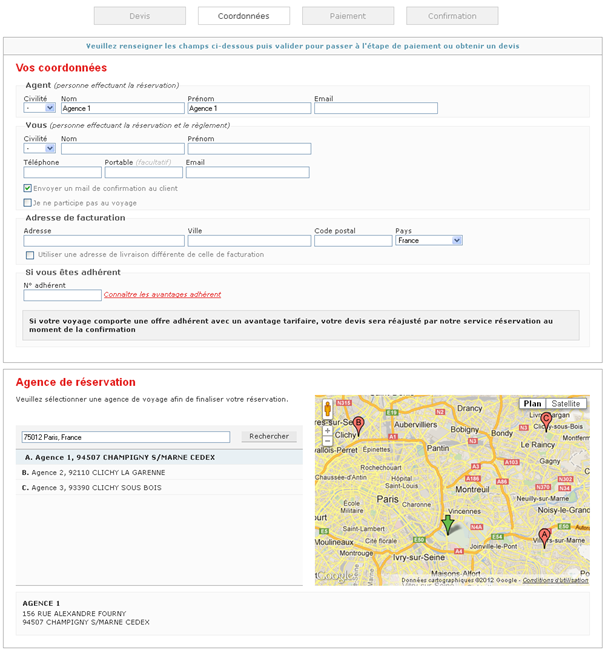Zoom in on the map with plus button

[327, 431]
